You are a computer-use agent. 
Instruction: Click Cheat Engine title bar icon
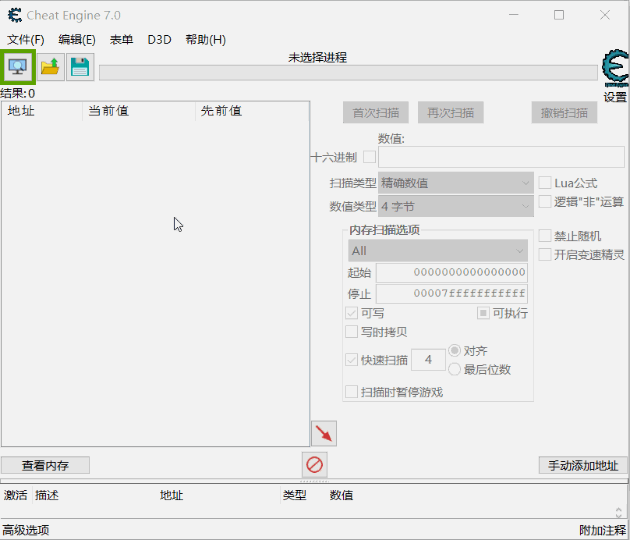[15, 15]
